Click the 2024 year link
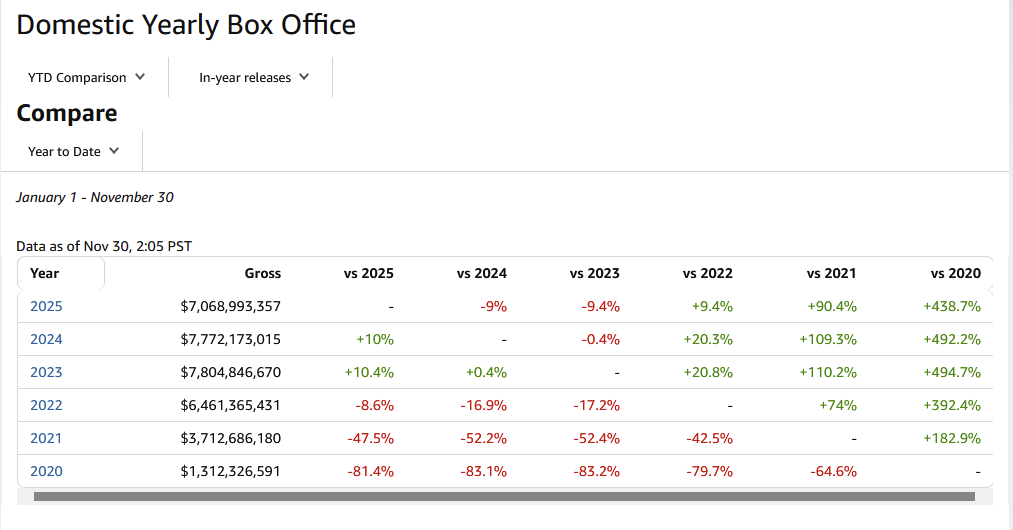 point(46,339)
